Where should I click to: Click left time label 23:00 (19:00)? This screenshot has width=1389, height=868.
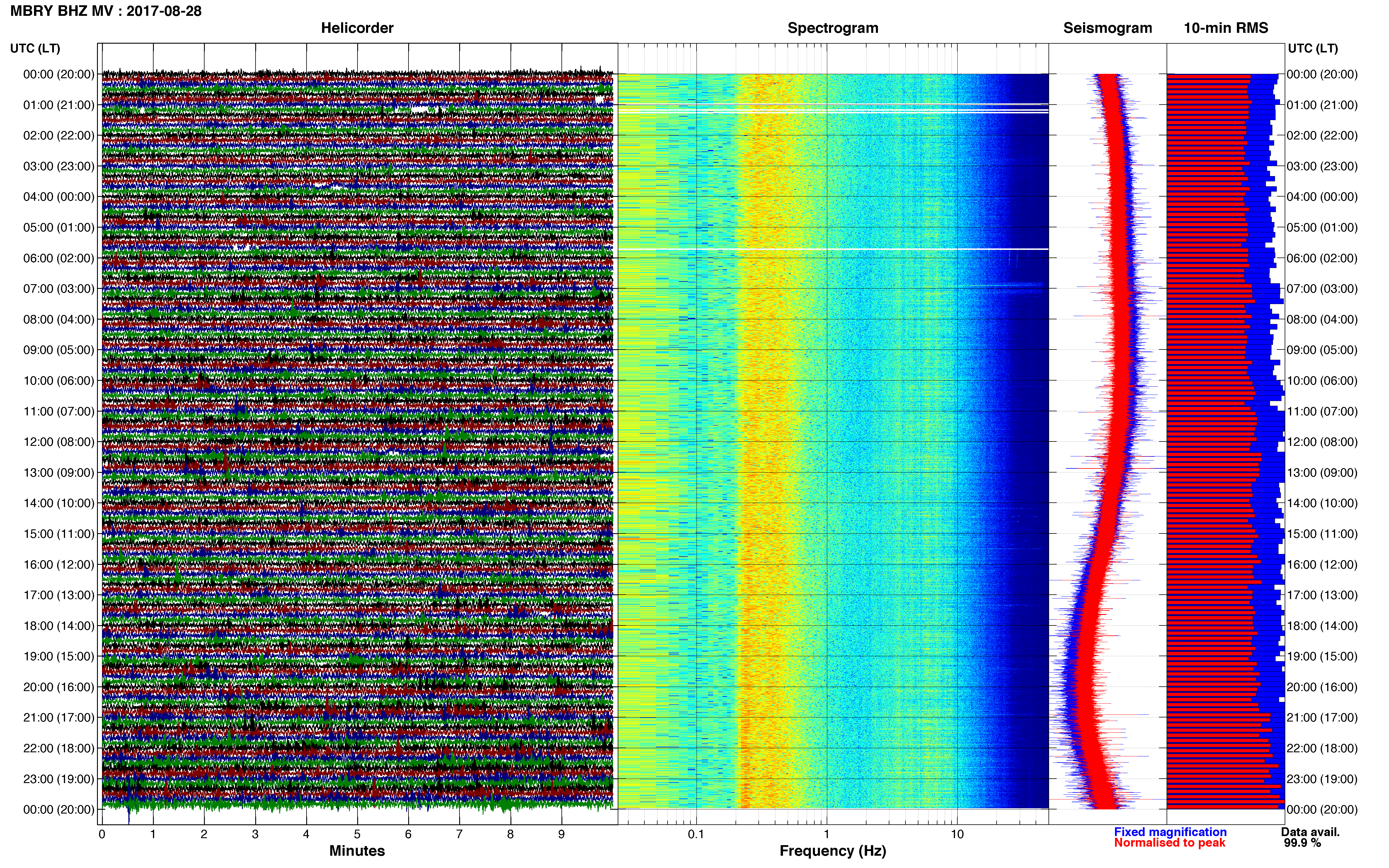59,779
